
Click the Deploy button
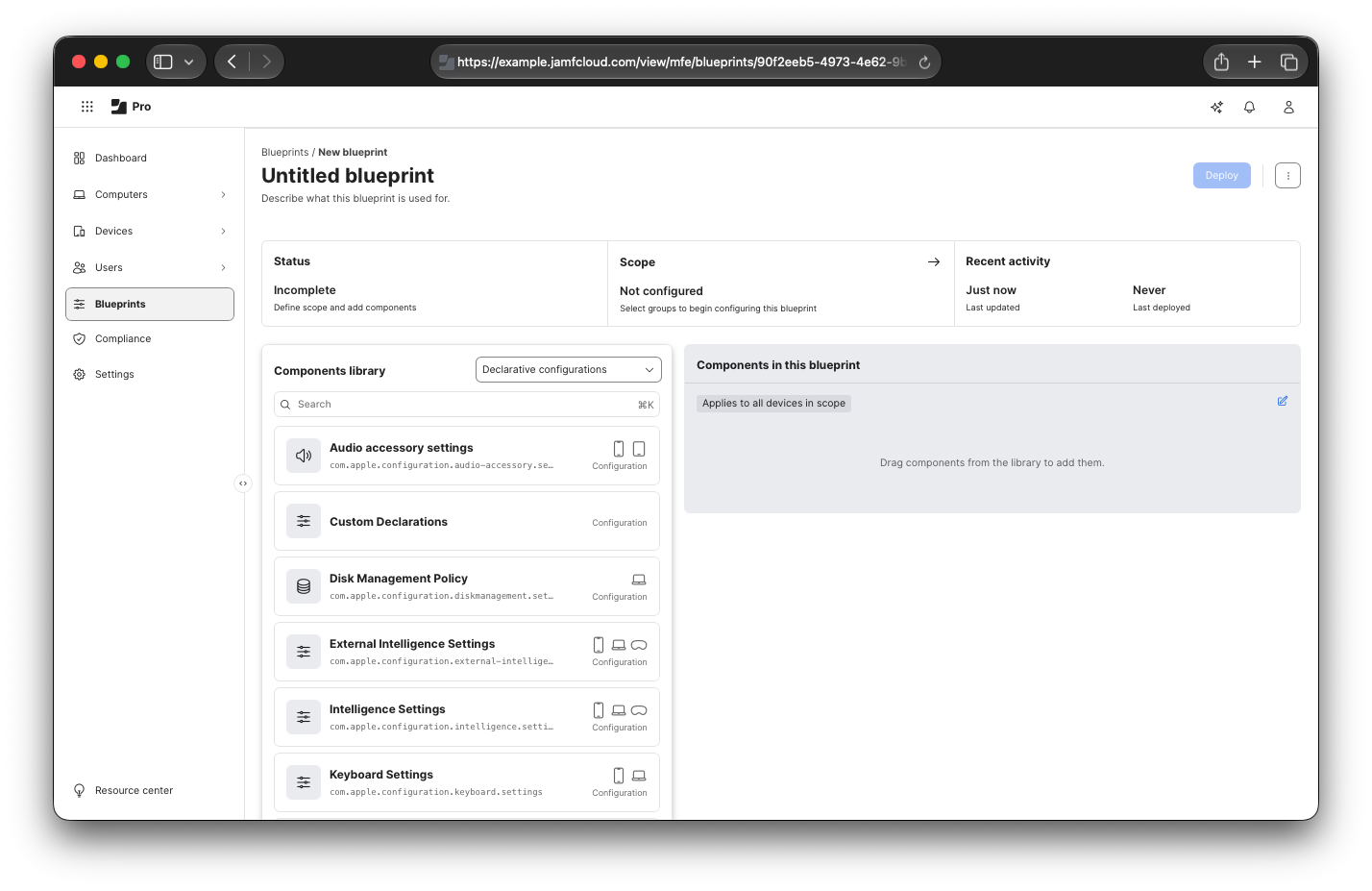1221,176
